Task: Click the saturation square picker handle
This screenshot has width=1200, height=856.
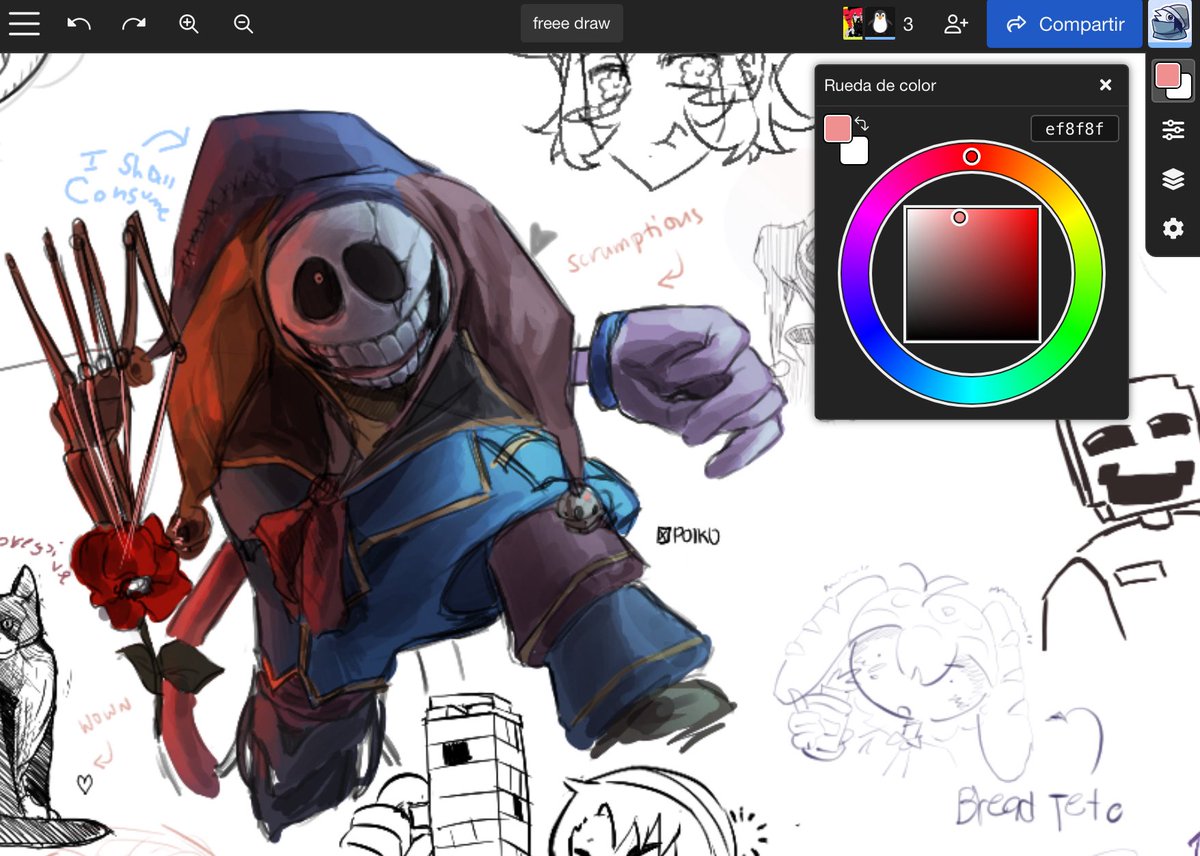Action: [x=959, y=217]
